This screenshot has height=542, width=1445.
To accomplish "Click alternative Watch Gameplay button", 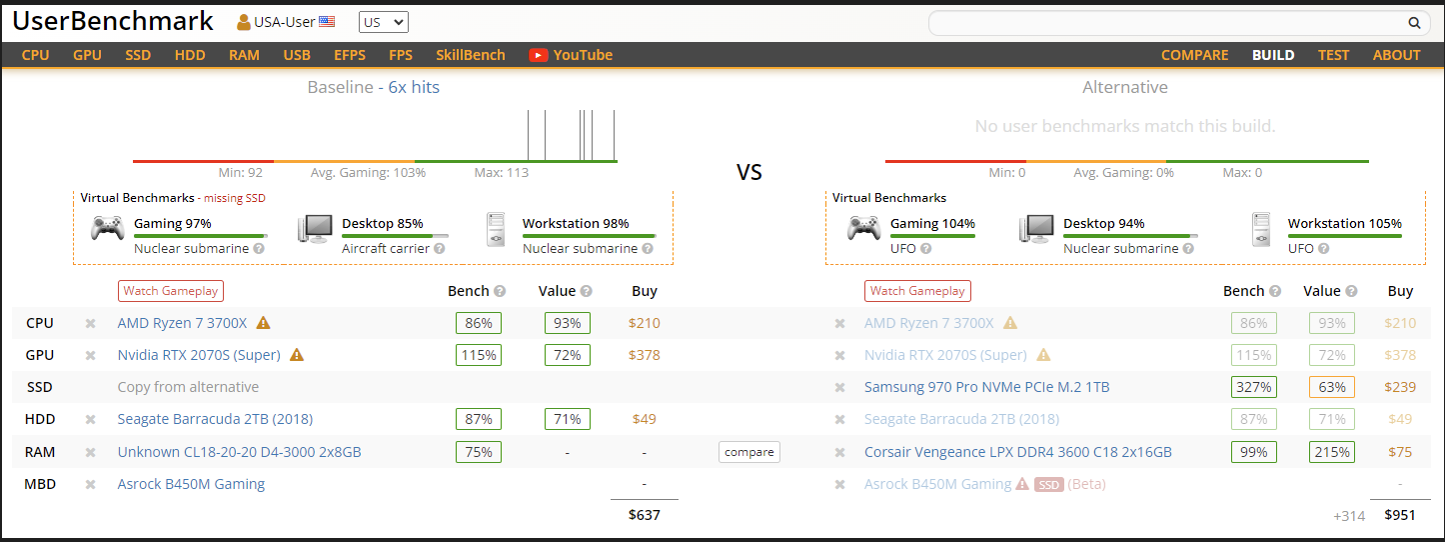I will click(917, 291).
